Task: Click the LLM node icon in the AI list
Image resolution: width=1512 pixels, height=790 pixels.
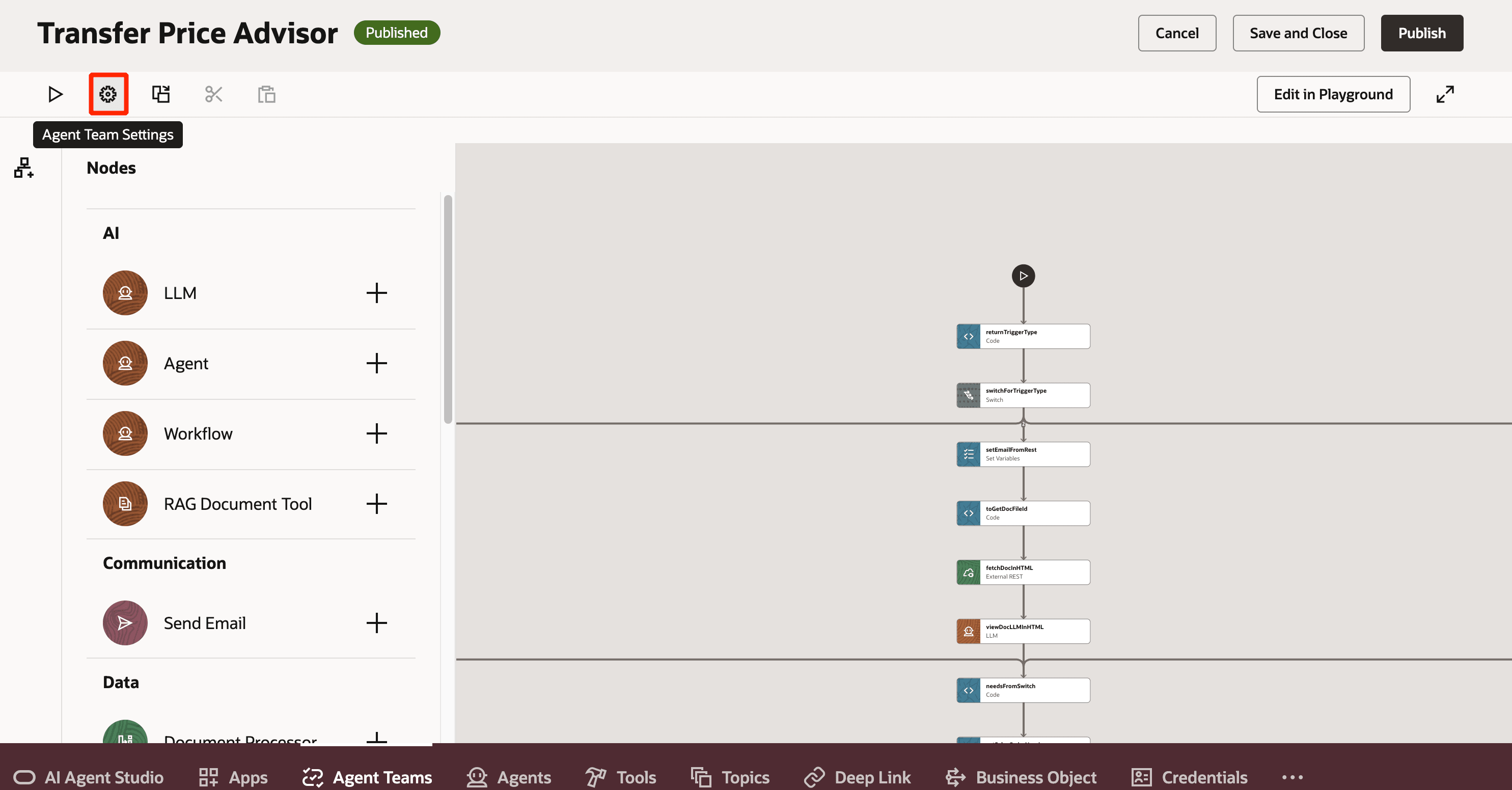Action: click(125, 293)
